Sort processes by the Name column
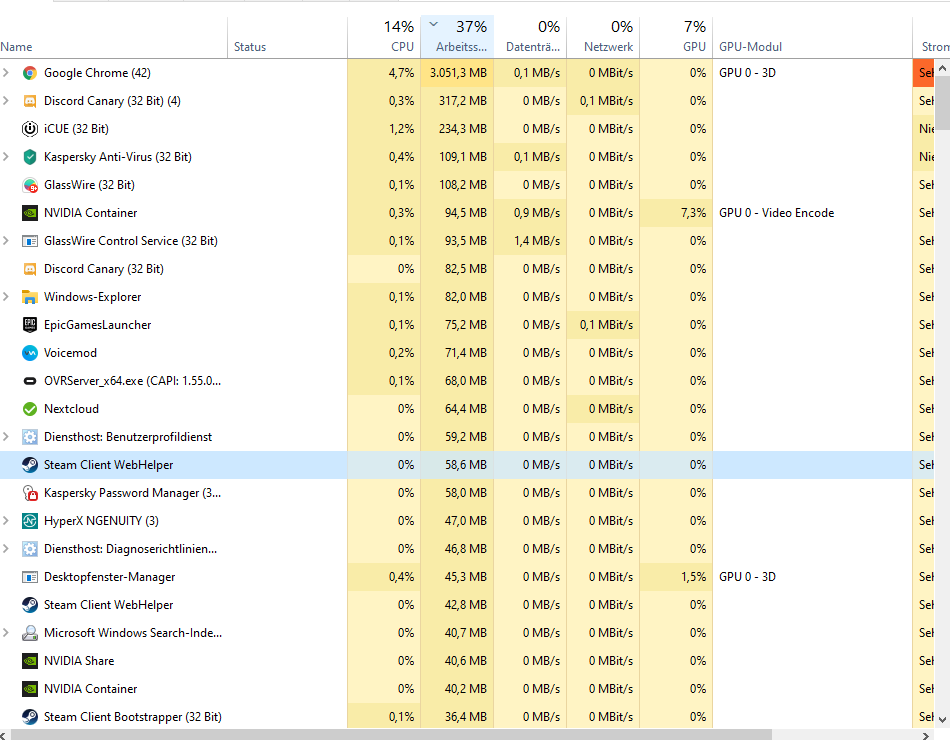This screenshot has width=950, height=740. [113, 38]
